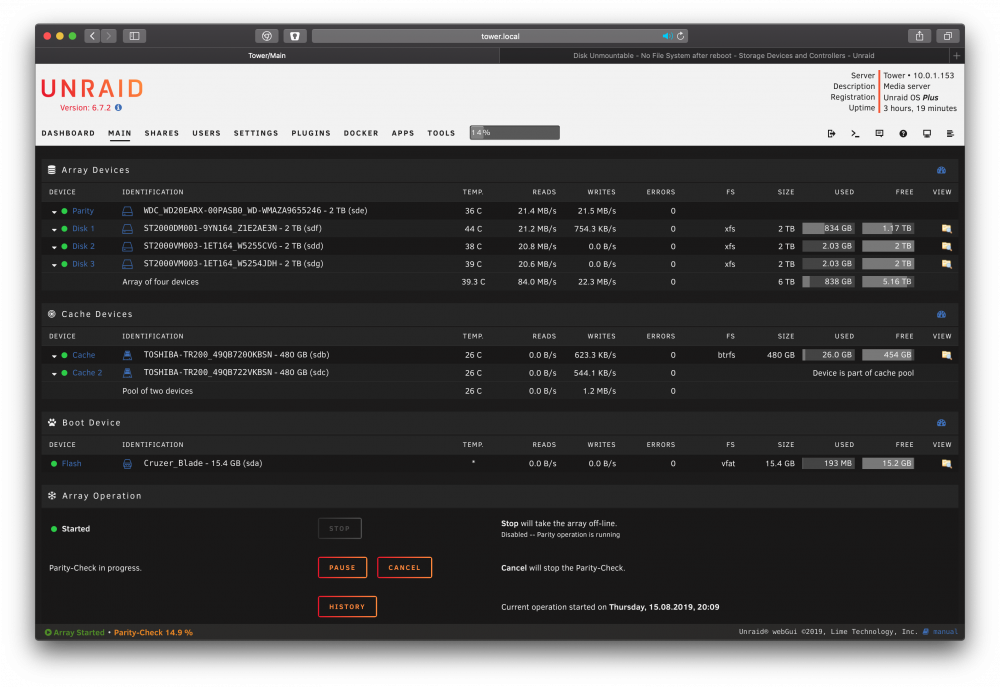Toggle the Cache Devices readings icon
This screenshot has width=1000, height=687.
(941, 314)
